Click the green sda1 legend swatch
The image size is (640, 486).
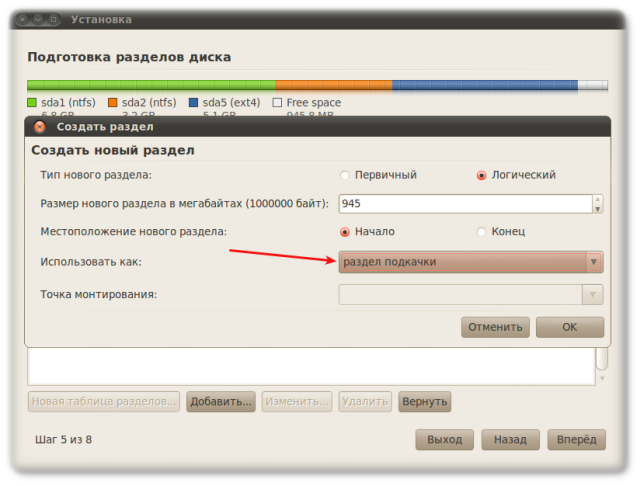[32, 103]
